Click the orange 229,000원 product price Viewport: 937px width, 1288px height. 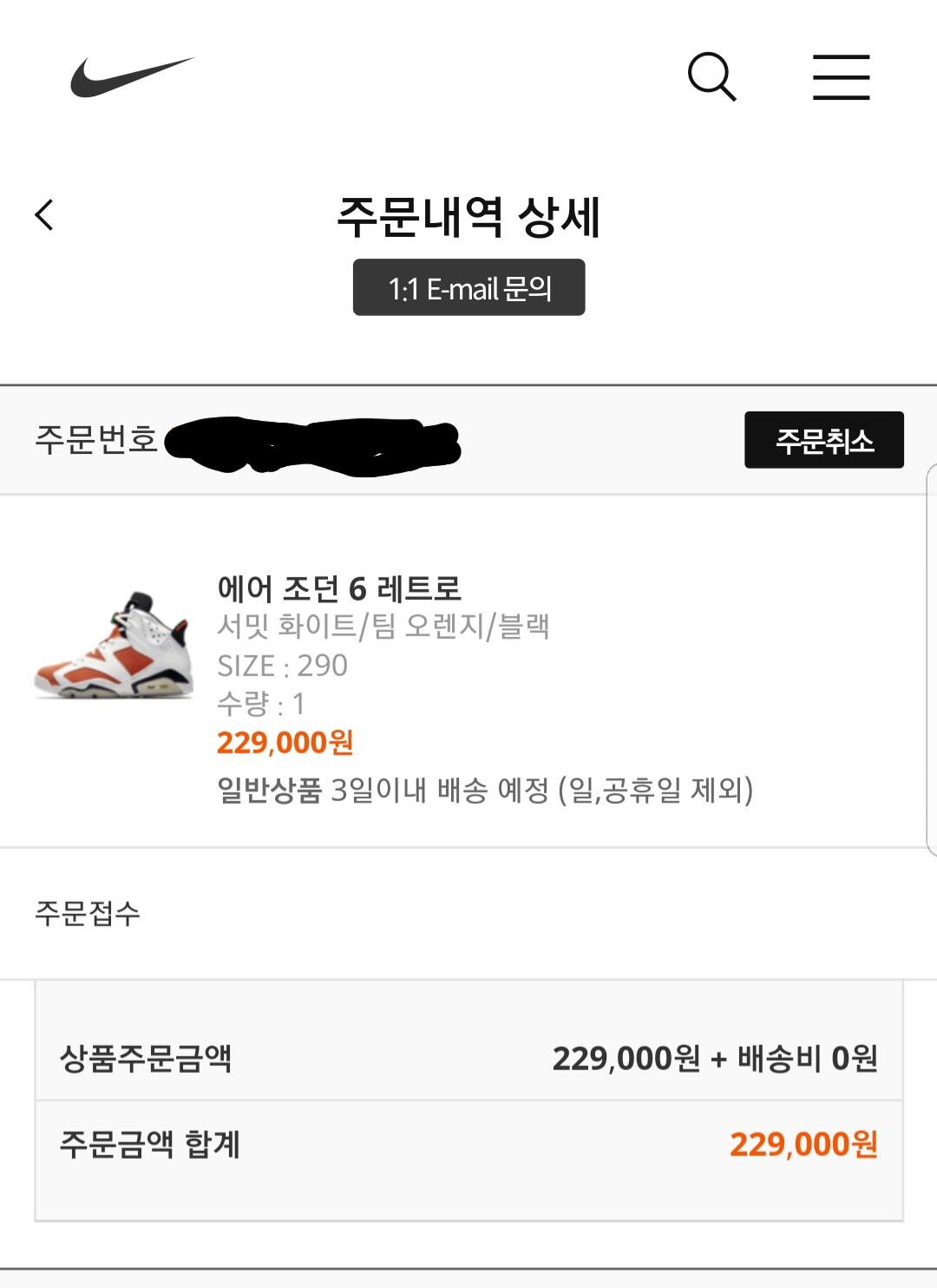point(285,743)
